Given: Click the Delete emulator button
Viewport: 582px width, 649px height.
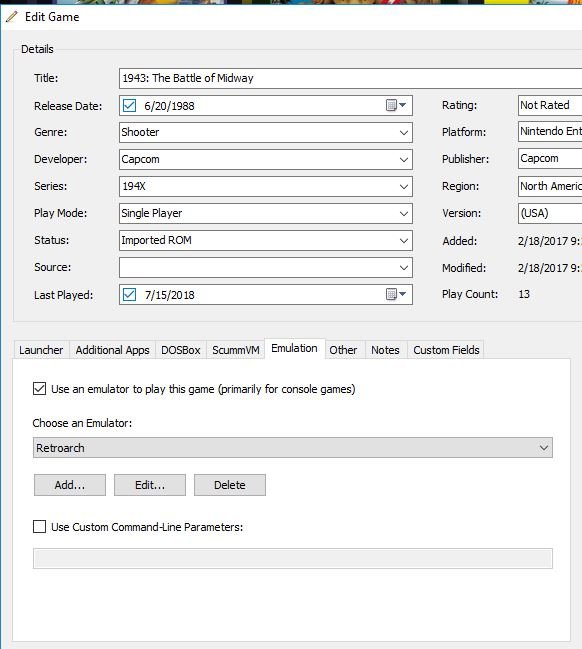Looking at the screenshot, I should (x=230, y=485).
